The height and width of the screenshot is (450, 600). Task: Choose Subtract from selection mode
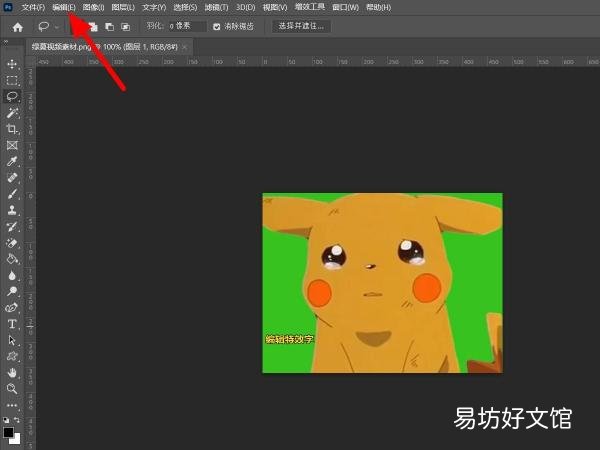(109, 26)
